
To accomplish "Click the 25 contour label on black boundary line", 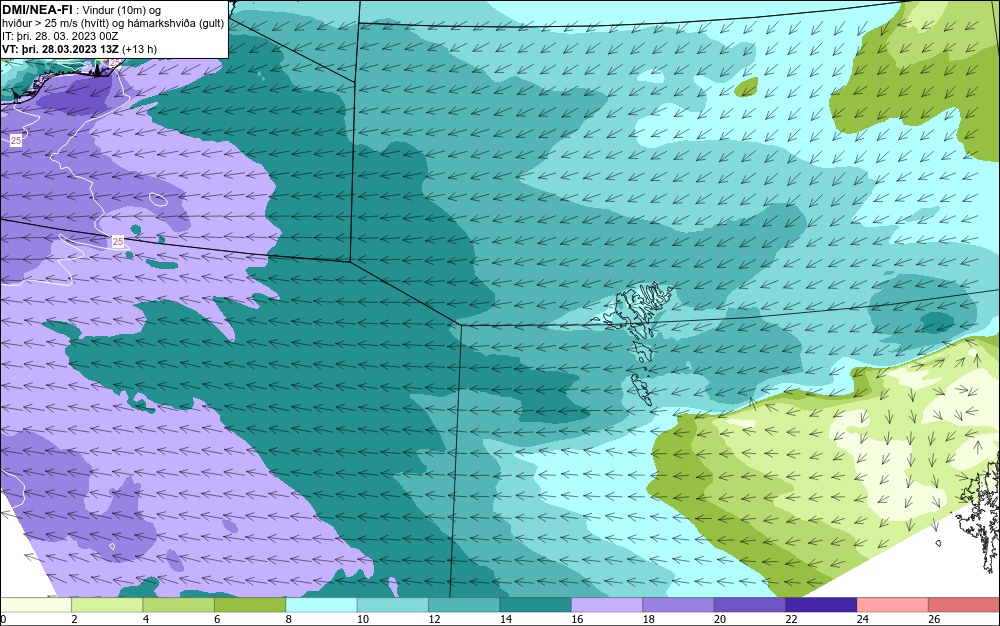I will click(x=117, y=242).
